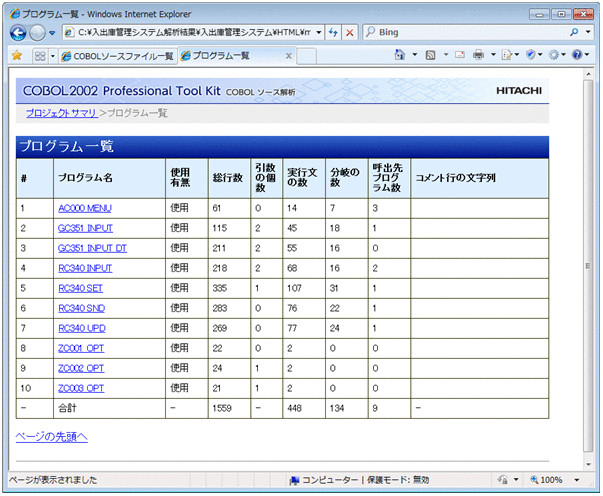Refresh the page with the refresh icon

pos(333,33)
